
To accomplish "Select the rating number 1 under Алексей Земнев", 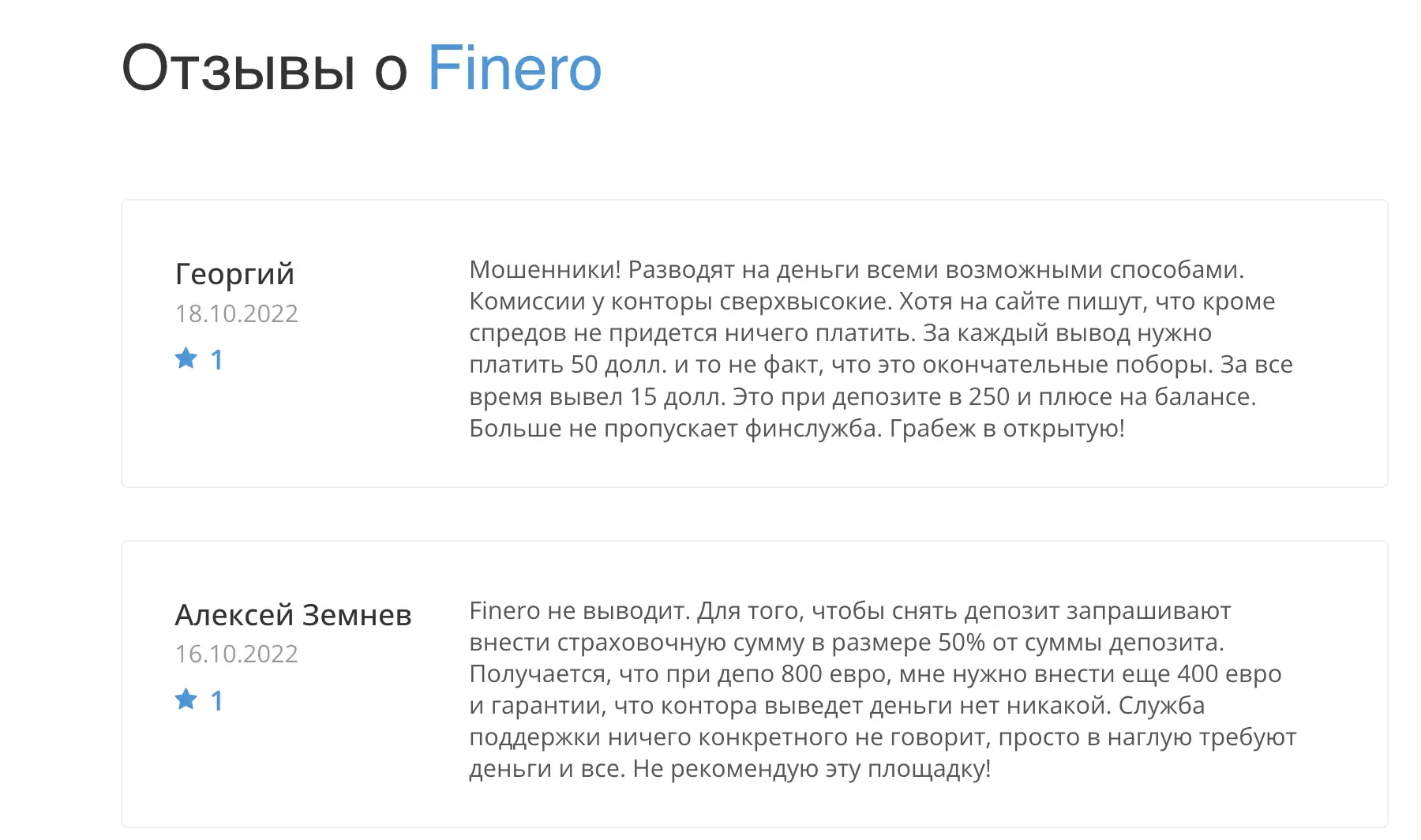I will click(217, 701).
